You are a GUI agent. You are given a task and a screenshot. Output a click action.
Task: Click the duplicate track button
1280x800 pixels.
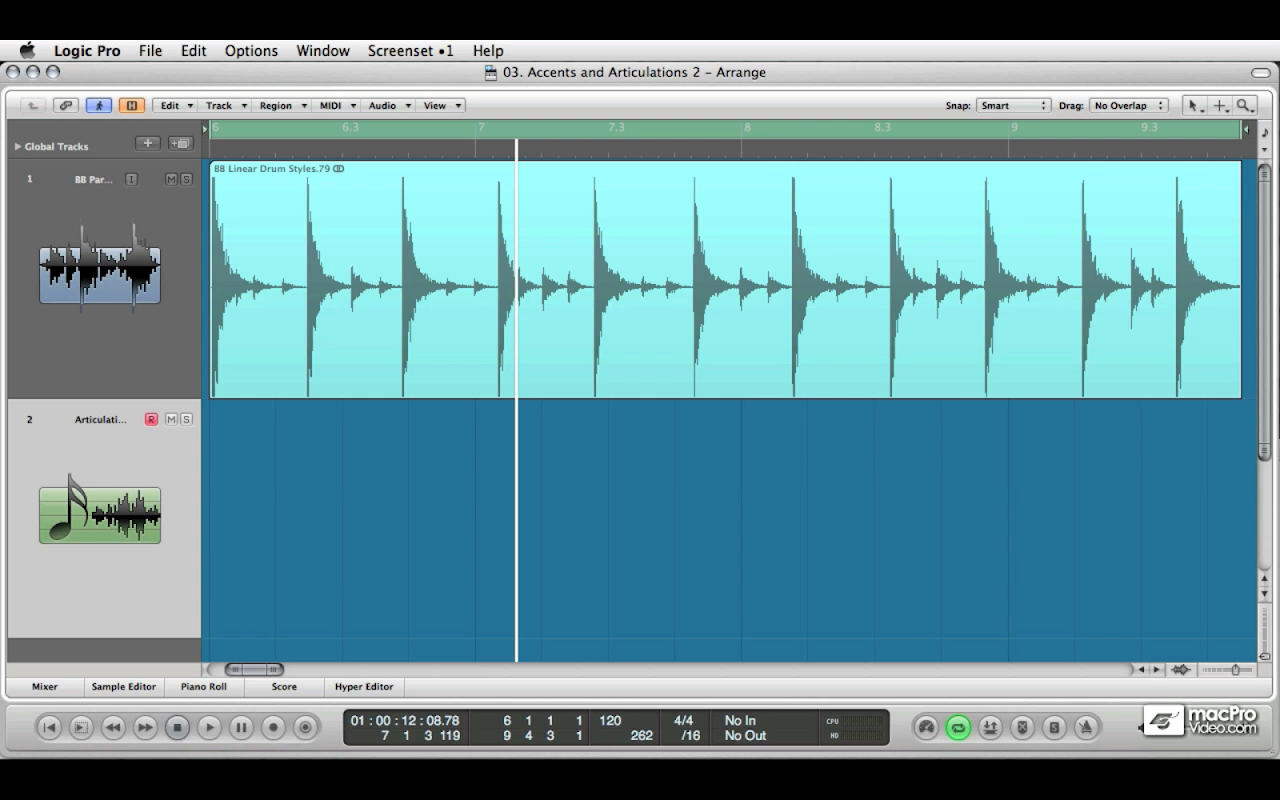pyautogui.click(x=180, y=143)
